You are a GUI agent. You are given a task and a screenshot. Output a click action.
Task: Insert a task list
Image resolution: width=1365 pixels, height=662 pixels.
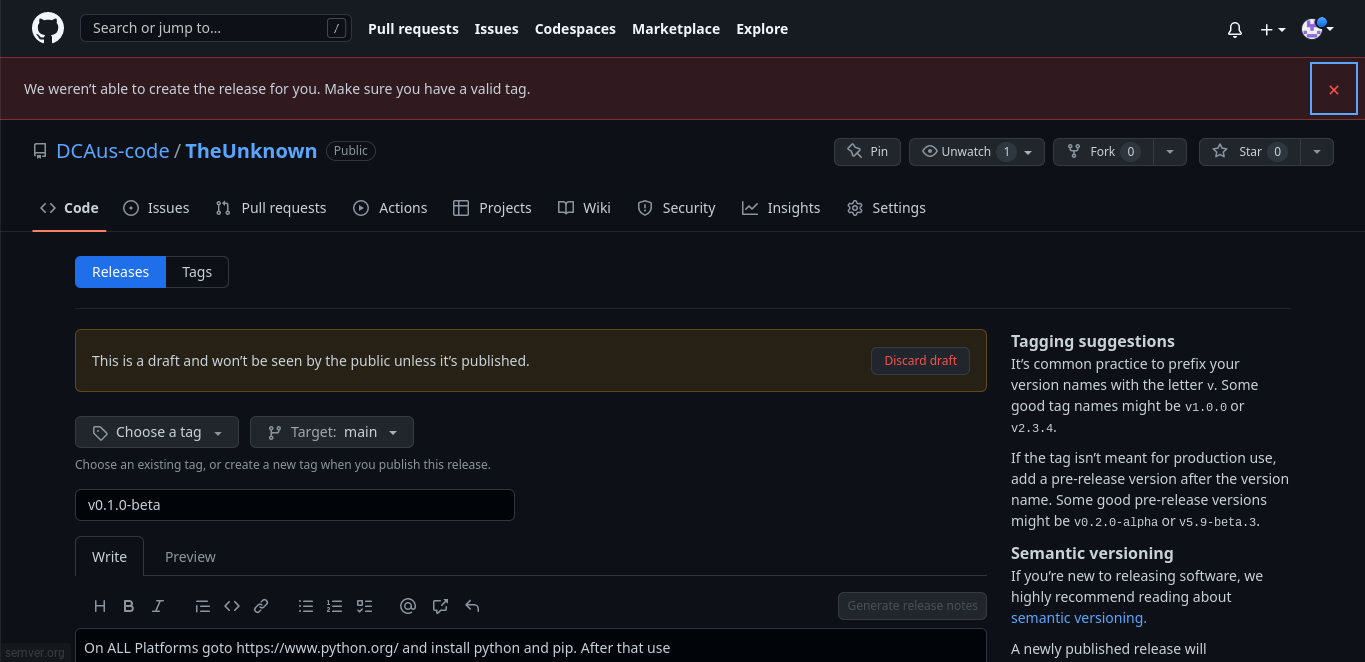364,606
